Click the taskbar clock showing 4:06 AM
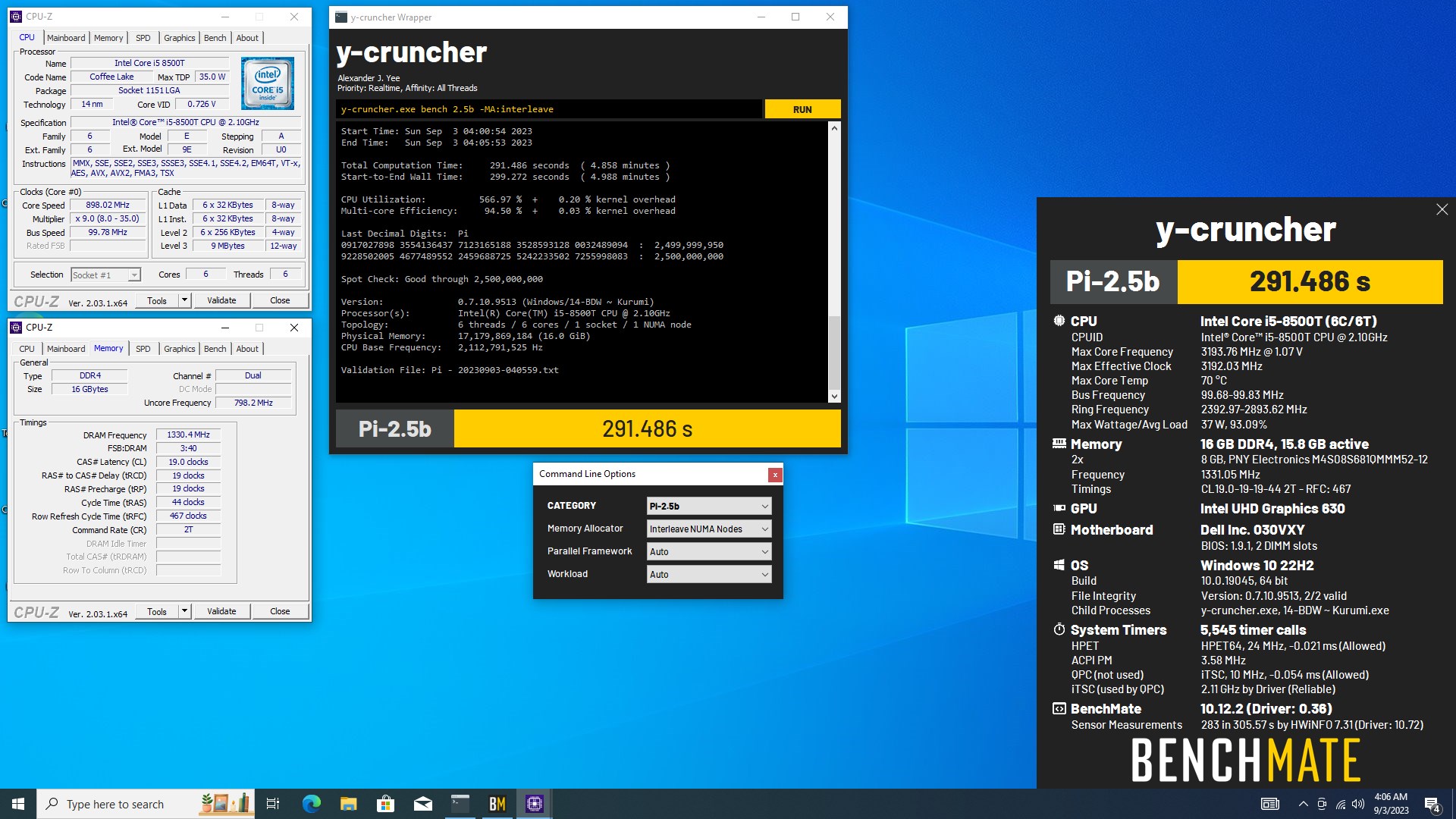This screenshot has width=1456, height=819. (x=1391, y=804)
